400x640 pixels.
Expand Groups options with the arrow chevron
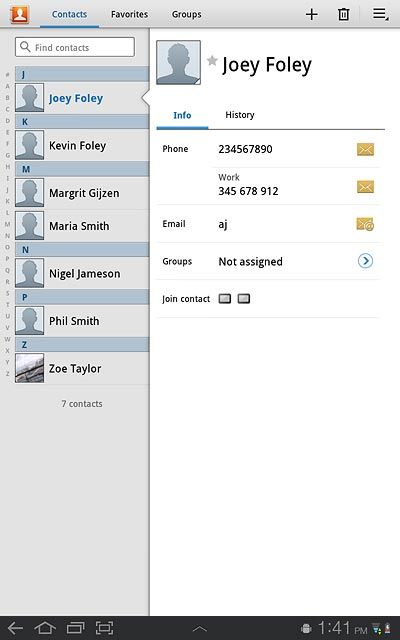[x=365, y=261]
